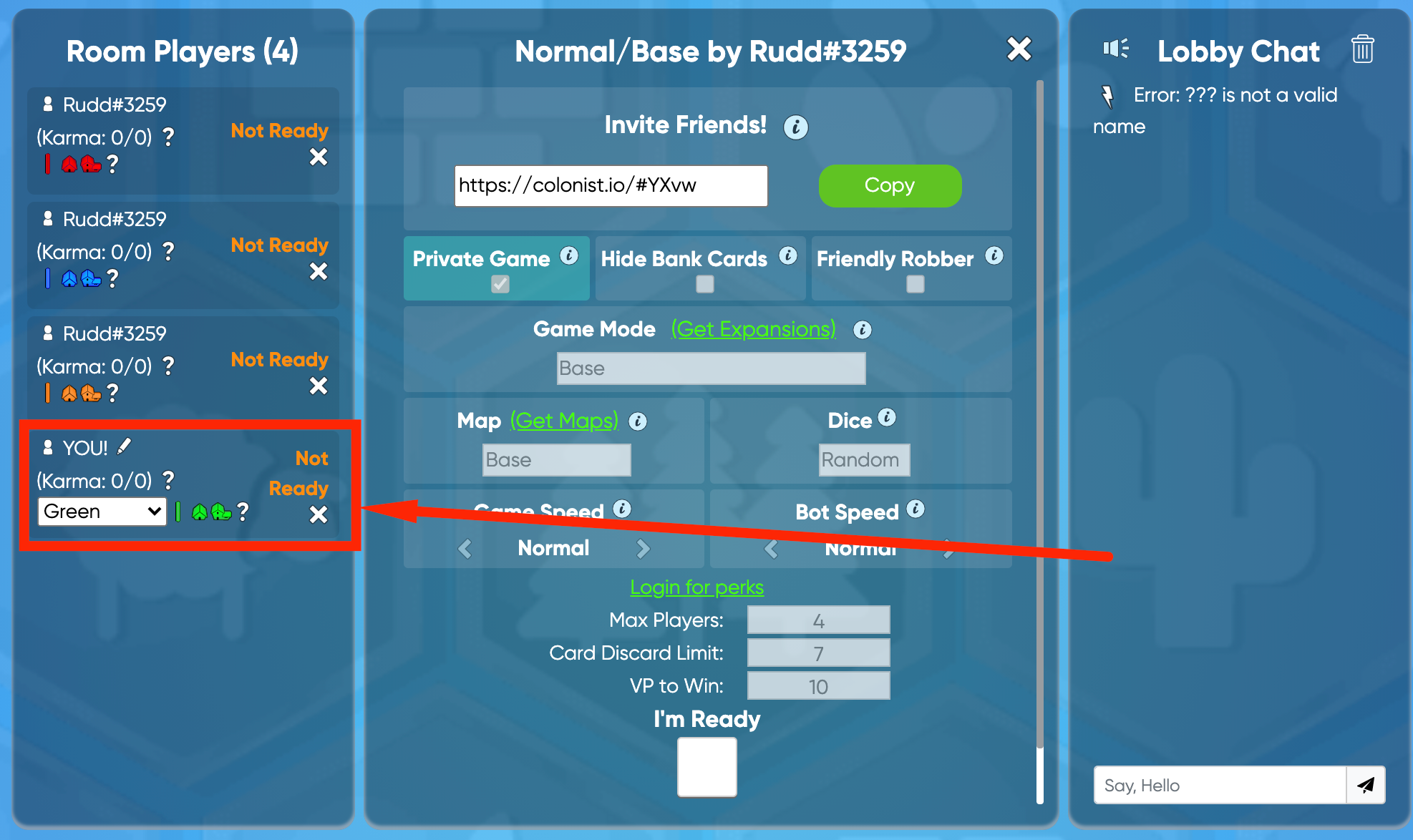Click the info icon next to Map
Image resolution: width=1413 pixels, height=840 pixels.
(x=641, y=420)
